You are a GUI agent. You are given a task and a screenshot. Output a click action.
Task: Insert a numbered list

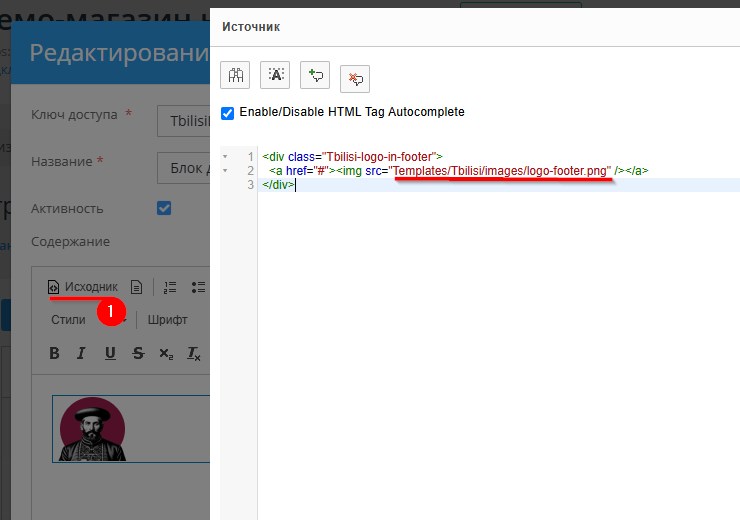click(x=170, y=287)
